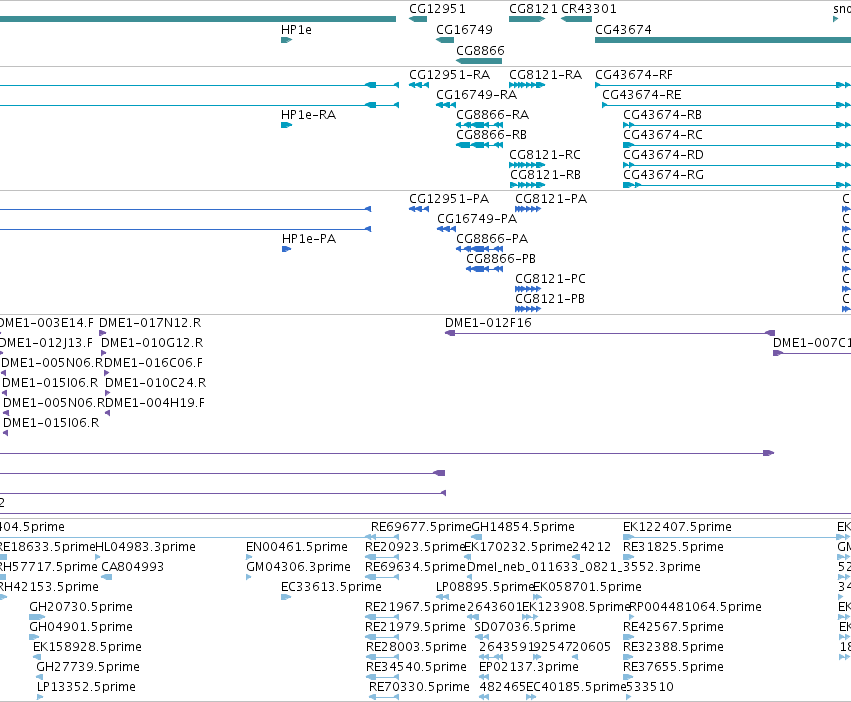Select the RE21979.5prime EST
851x702 pixels.
[382, 637]
